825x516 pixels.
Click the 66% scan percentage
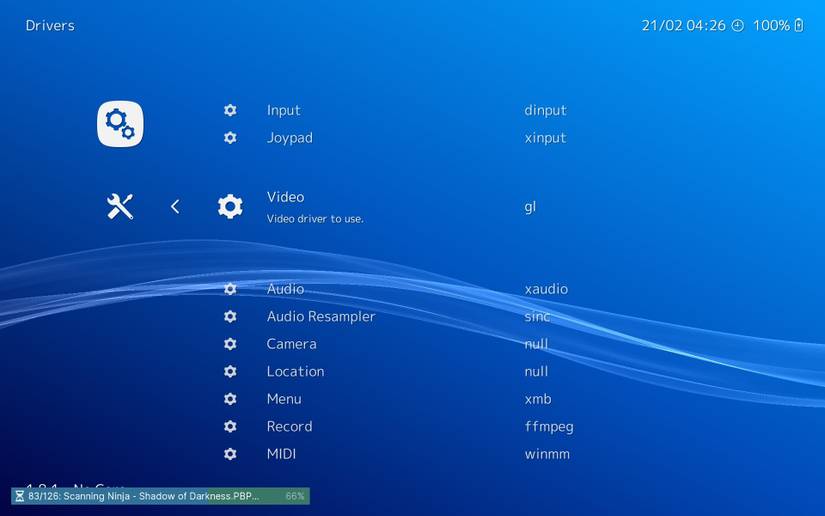pos(295,496)
